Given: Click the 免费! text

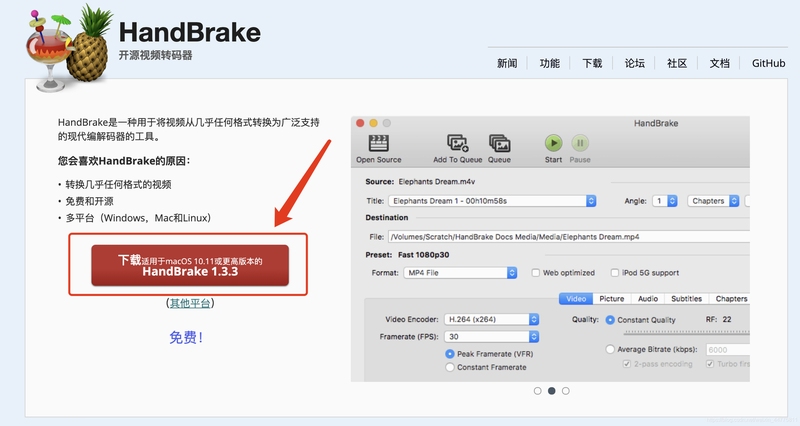Looking at the screenshot, I should (x=187, y=337).
